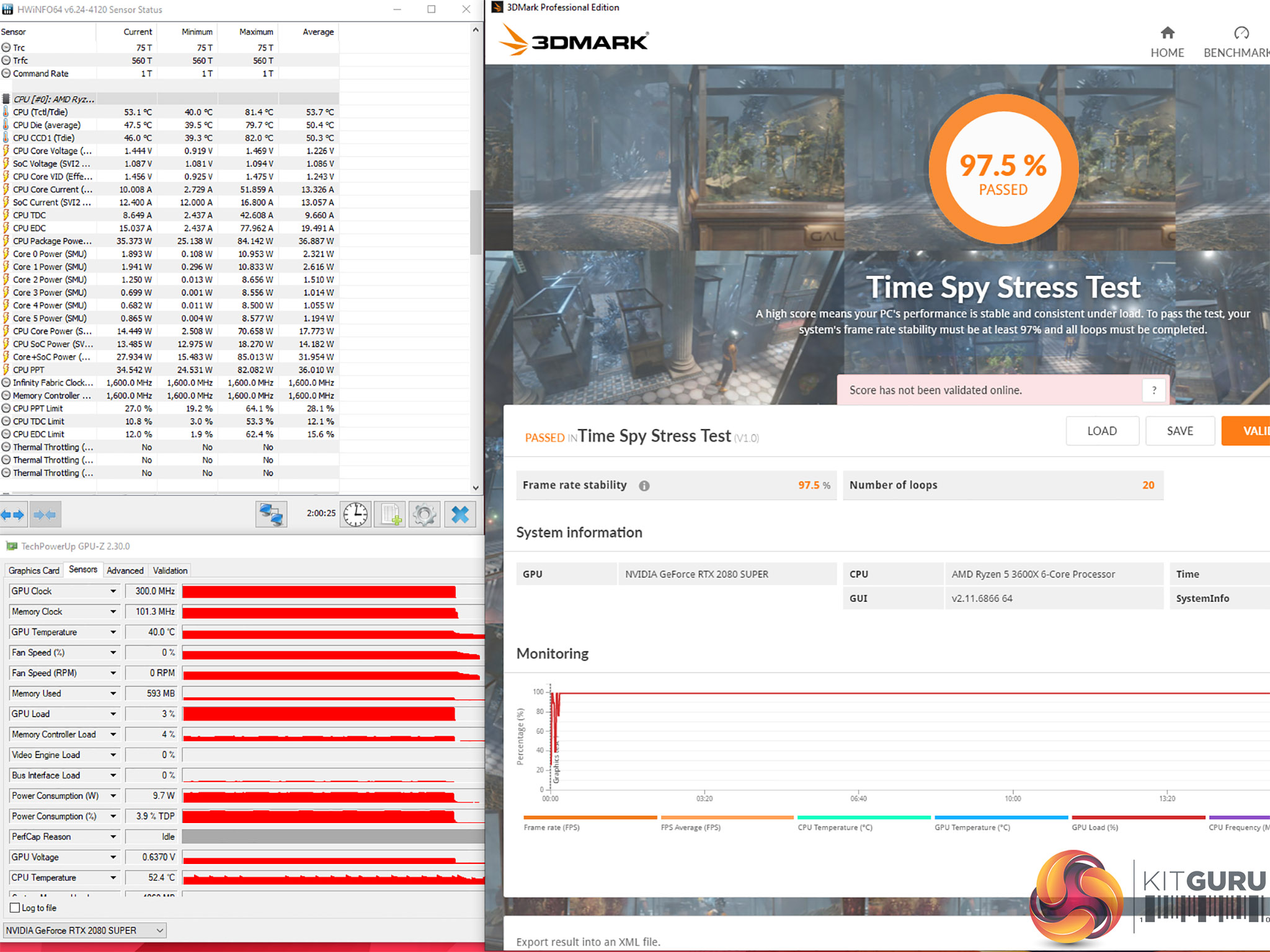Click the question mark beside validation message

pos(1153,390)
